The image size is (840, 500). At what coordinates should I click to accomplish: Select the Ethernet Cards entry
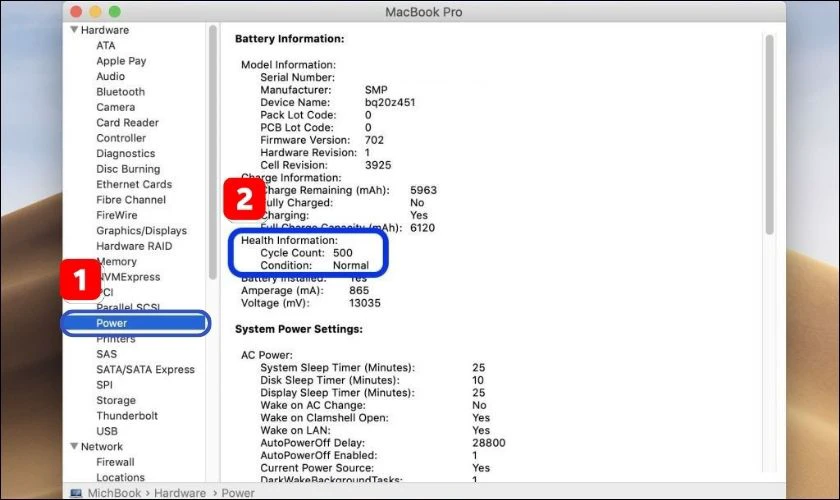[x=134, y=184]
